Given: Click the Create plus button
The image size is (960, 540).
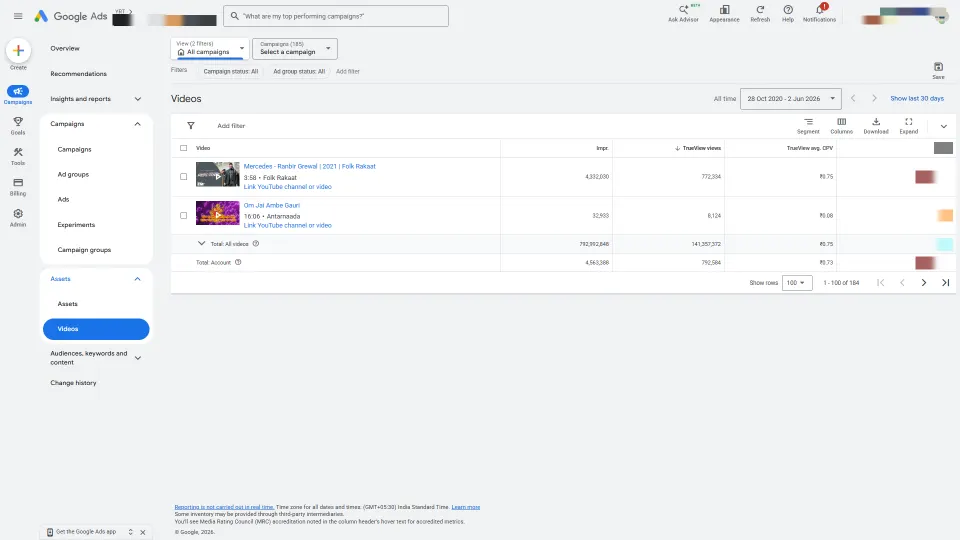Looking at the screenshot, I should point(18,50).
